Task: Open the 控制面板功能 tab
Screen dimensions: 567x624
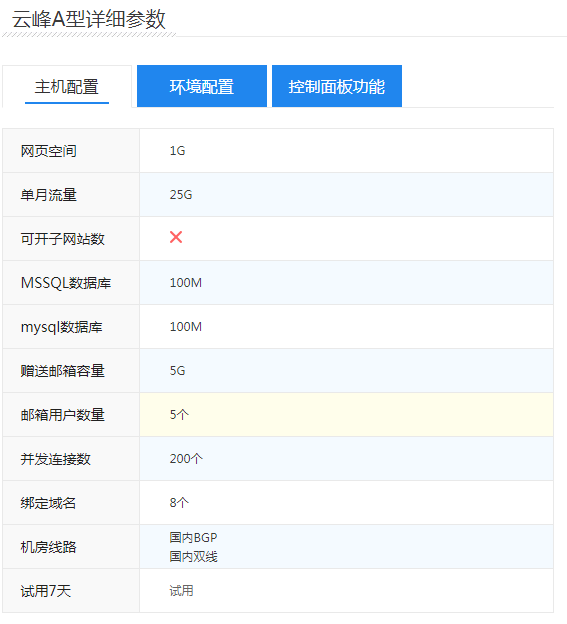Action: [x=337, y=86]
